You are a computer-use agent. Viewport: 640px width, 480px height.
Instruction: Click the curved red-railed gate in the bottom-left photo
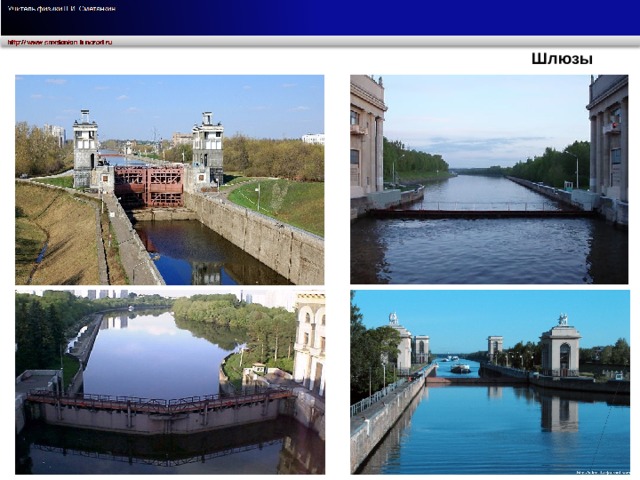161,402
